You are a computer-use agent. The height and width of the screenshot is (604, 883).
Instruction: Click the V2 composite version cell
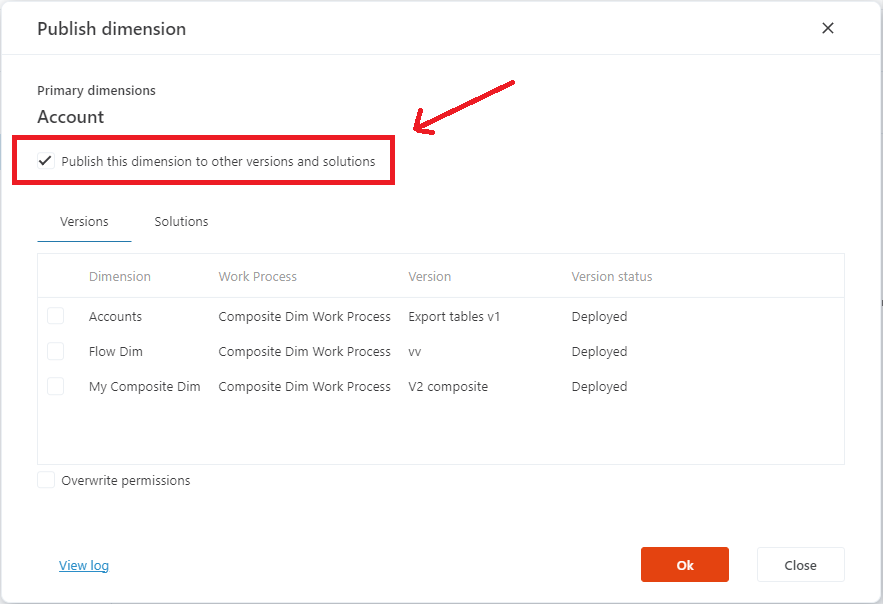click(448, 386)
